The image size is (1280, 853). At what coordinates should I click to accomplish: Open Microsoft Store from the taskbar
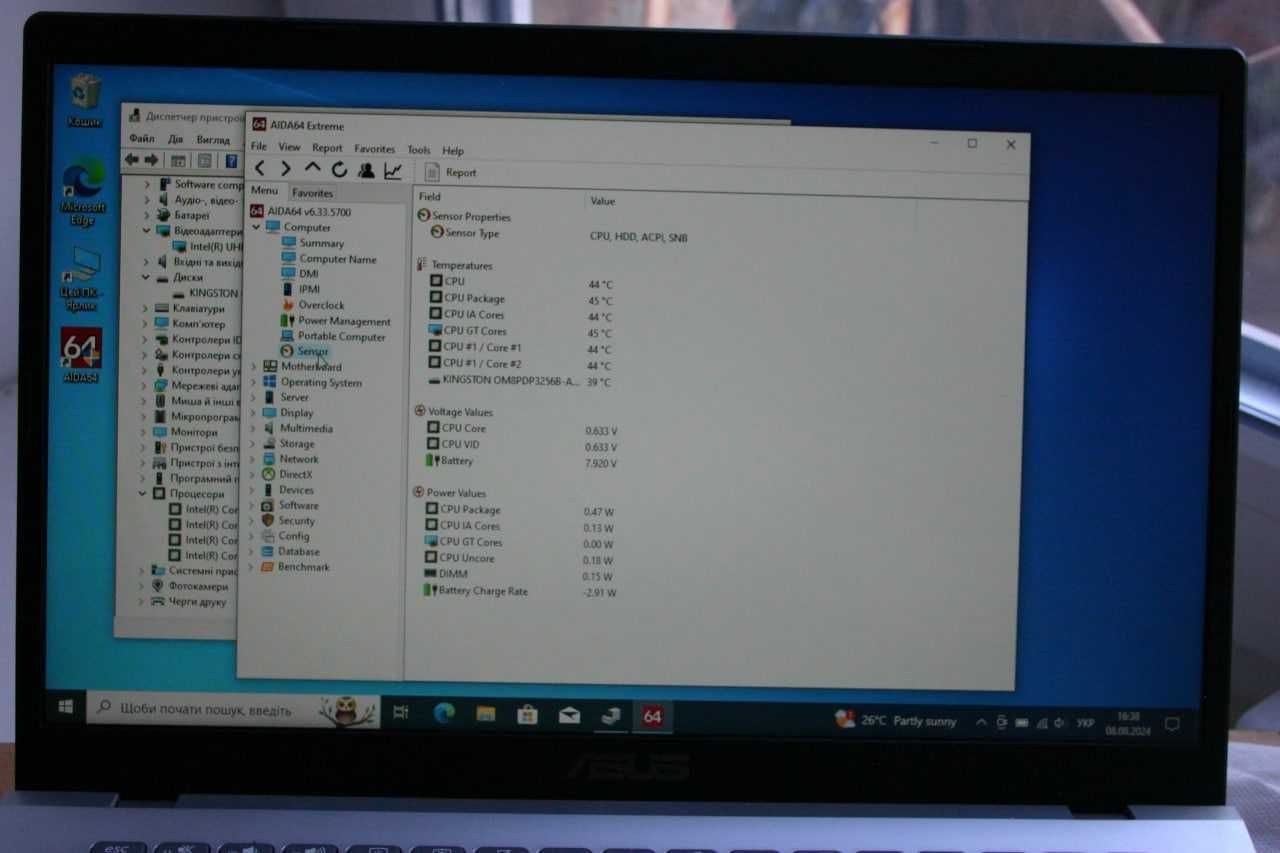click(527, 714)
